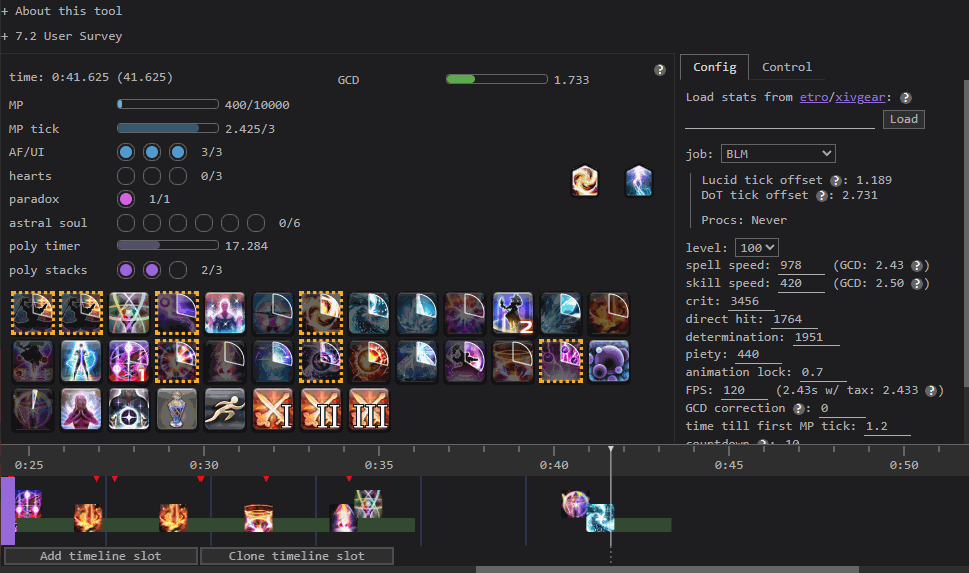Click the pink praying figure Lucid Dreaming icon
The height and width of the screenshot is (573, 969).
point(79,409)
